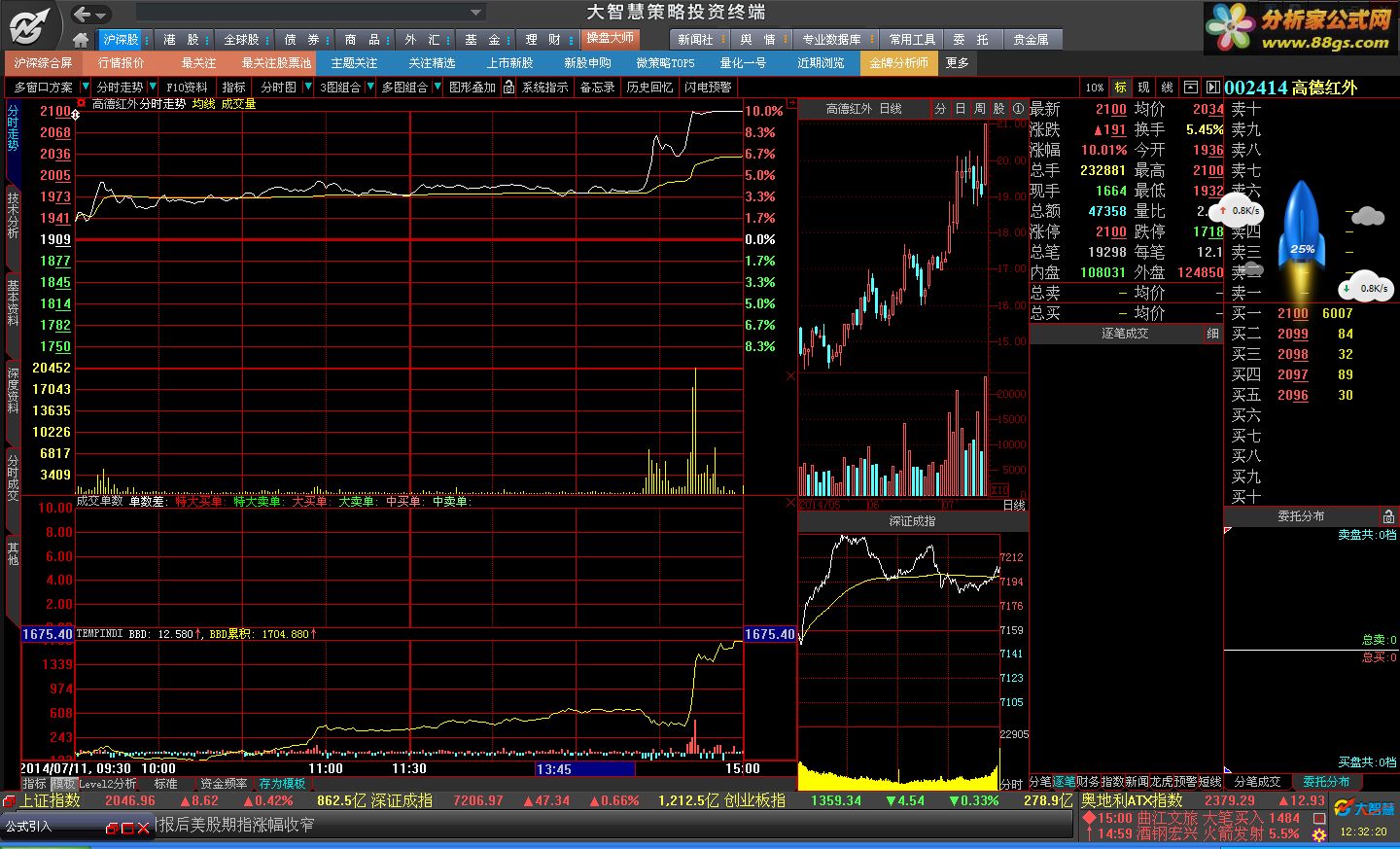
Task: Select the 技术分析 vertical side tab
Action: tap(13, 216)
